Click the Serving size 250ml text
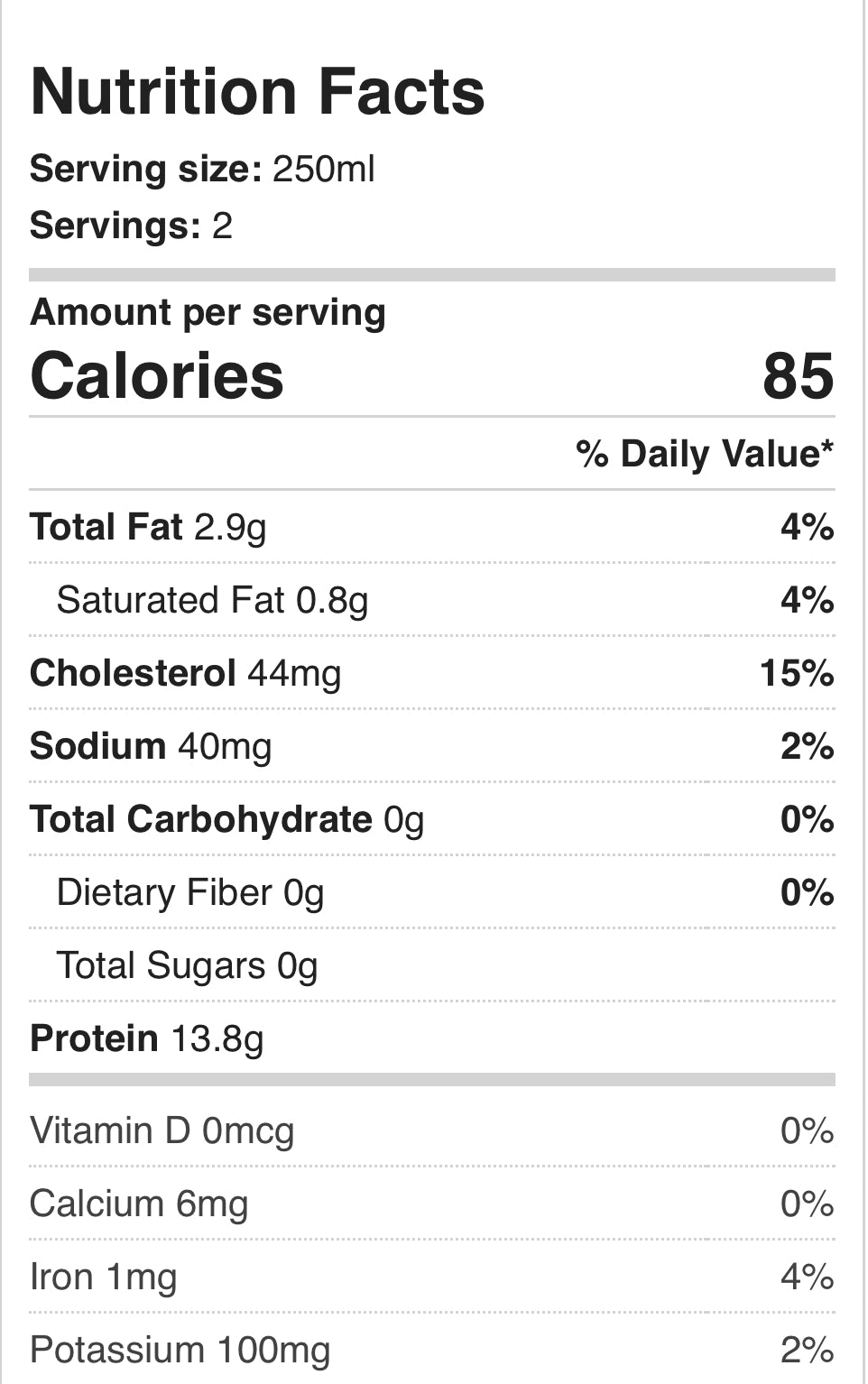Viewport: 868px width, 1384px height. 202,170
